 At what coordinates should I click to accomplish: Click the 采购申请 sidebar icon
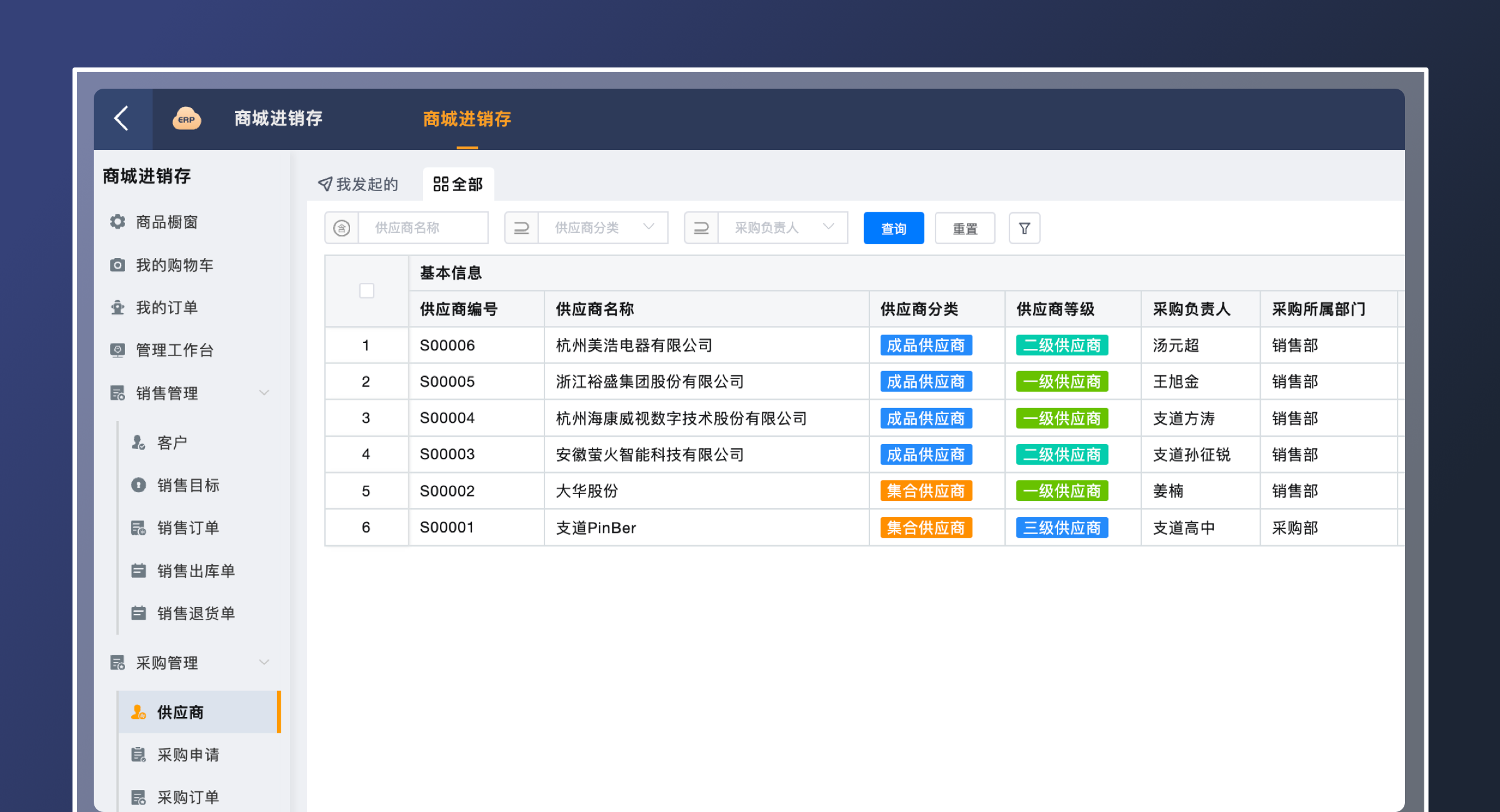click(x=138, y=755)
